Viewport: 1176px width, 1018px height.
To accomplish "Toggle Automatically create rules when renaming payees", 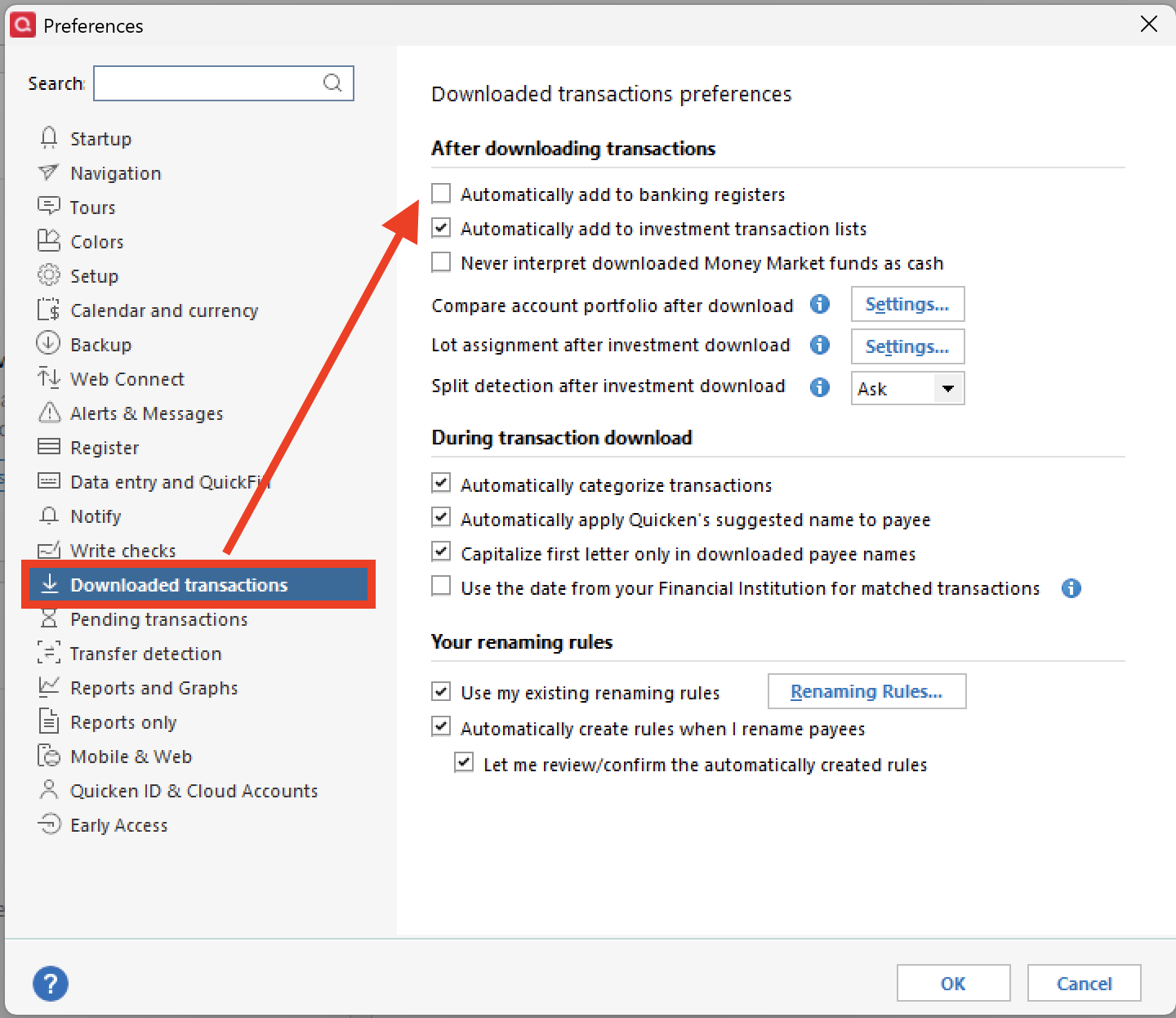I will tap(441, 727).
